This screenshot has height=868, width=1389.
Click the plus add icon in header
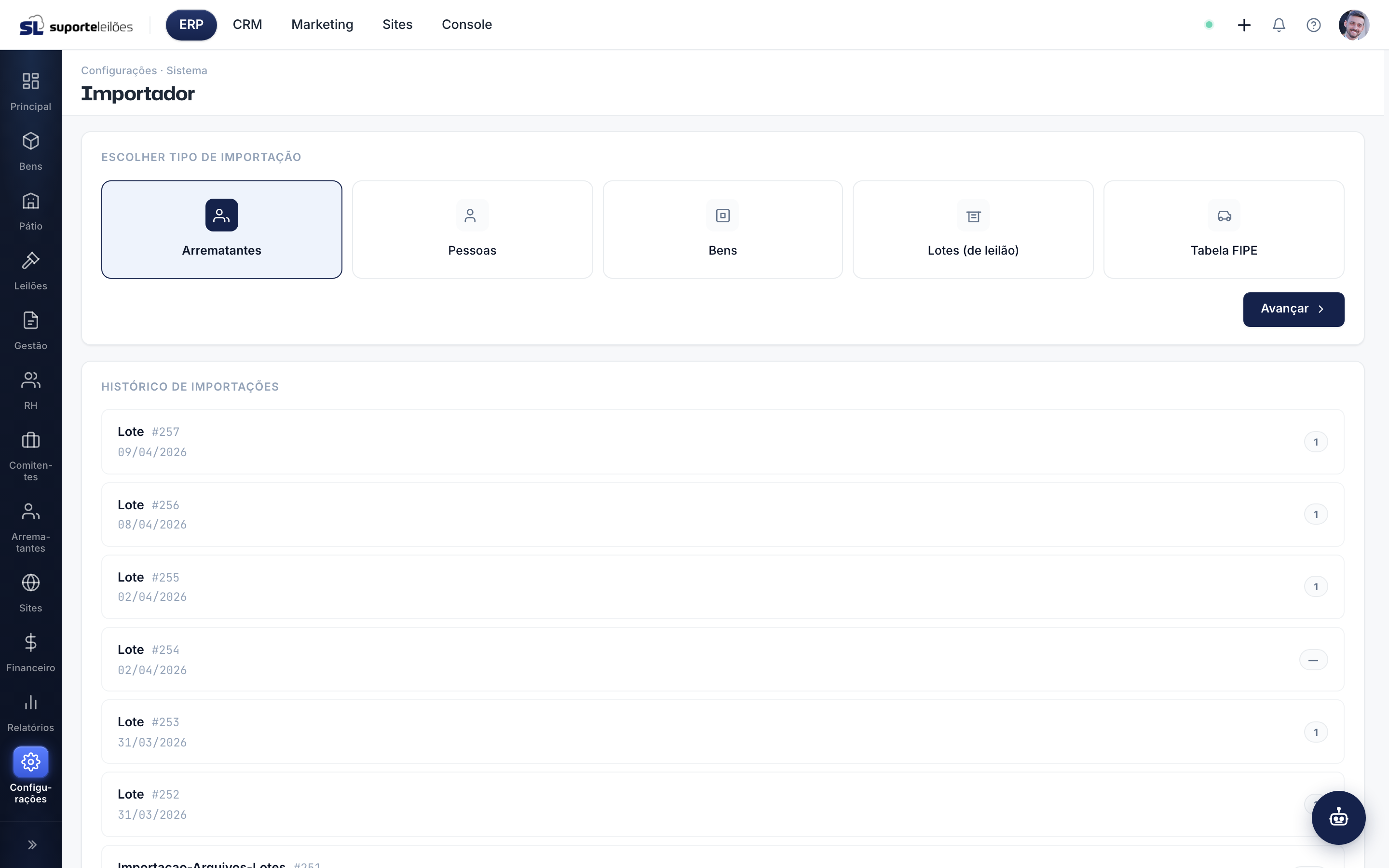pyautogui.click(x=1244, y=25)
